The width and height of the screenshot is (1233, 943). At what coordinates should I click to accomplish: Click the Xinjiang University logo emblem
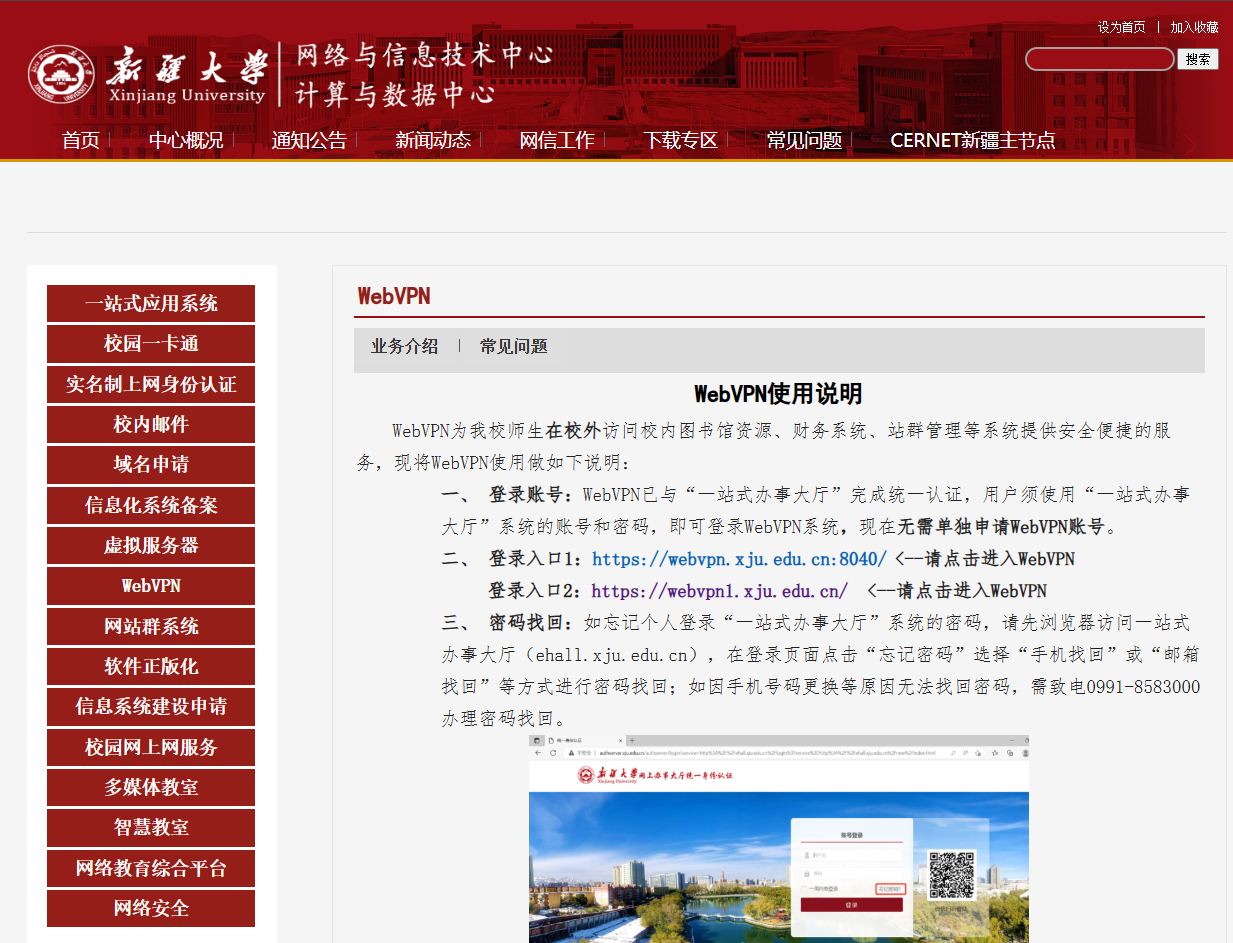(62, 74)
